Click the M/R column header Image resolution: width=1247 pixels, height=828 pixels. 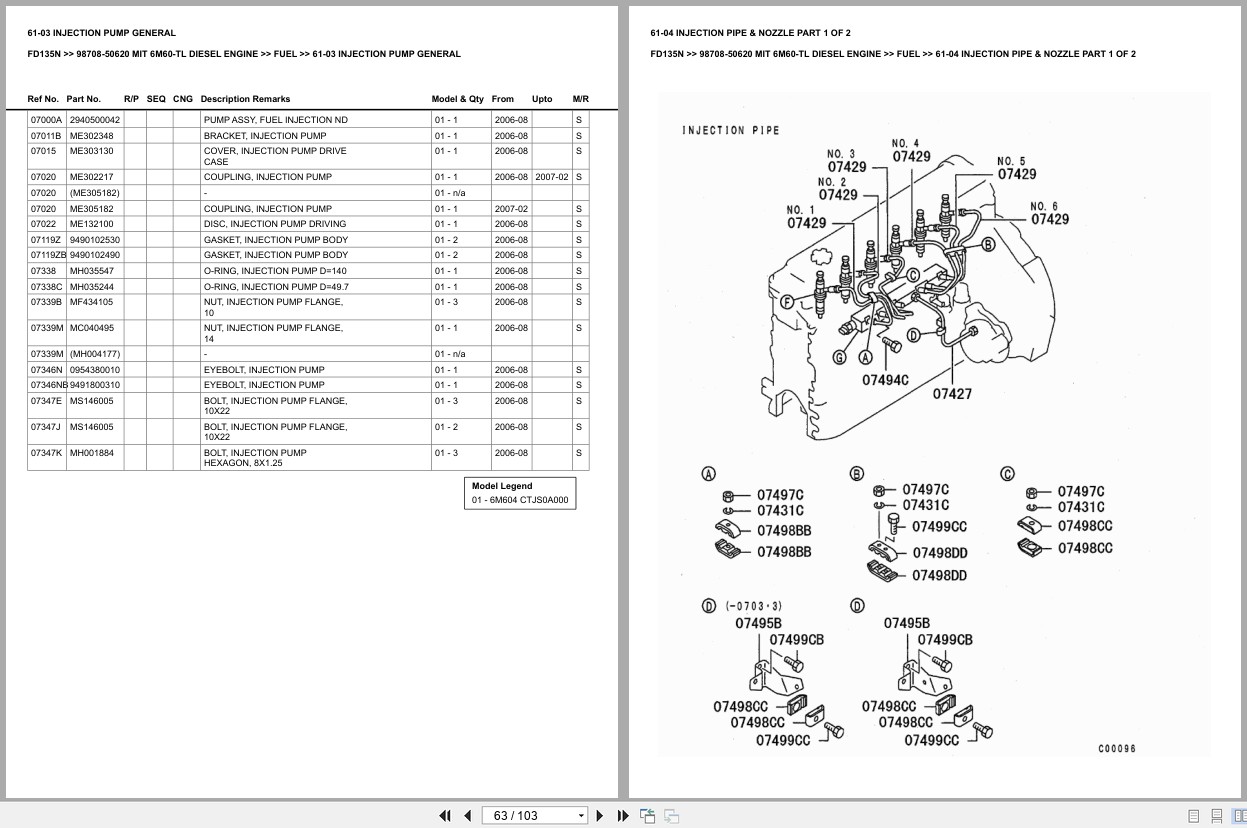click(x=580, y=99)
